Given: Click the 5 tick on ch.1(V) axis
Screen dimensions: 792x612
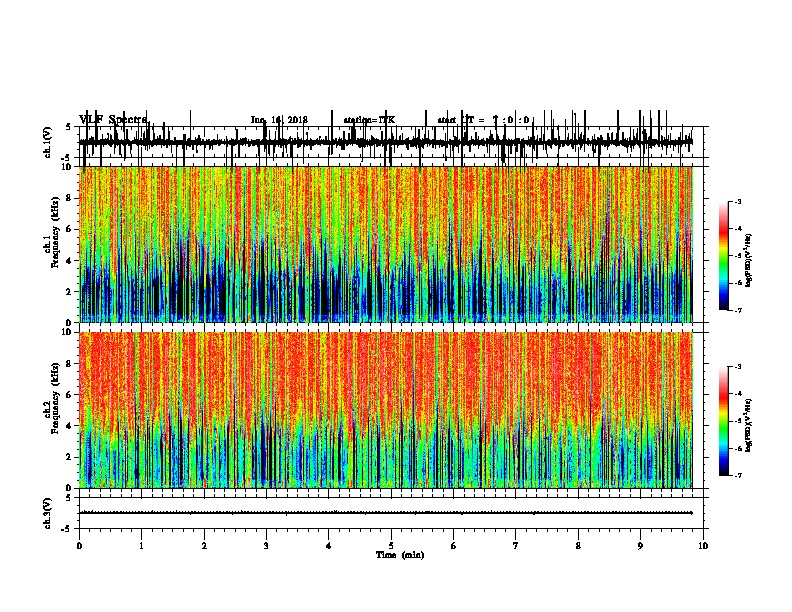Looking at the screenshot, I should coord(68,127).
